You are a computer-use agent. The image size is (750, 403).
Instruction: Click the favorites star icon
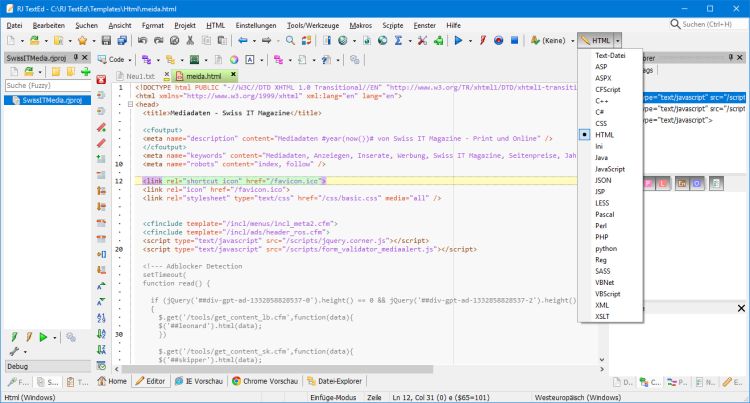point(81,41)
